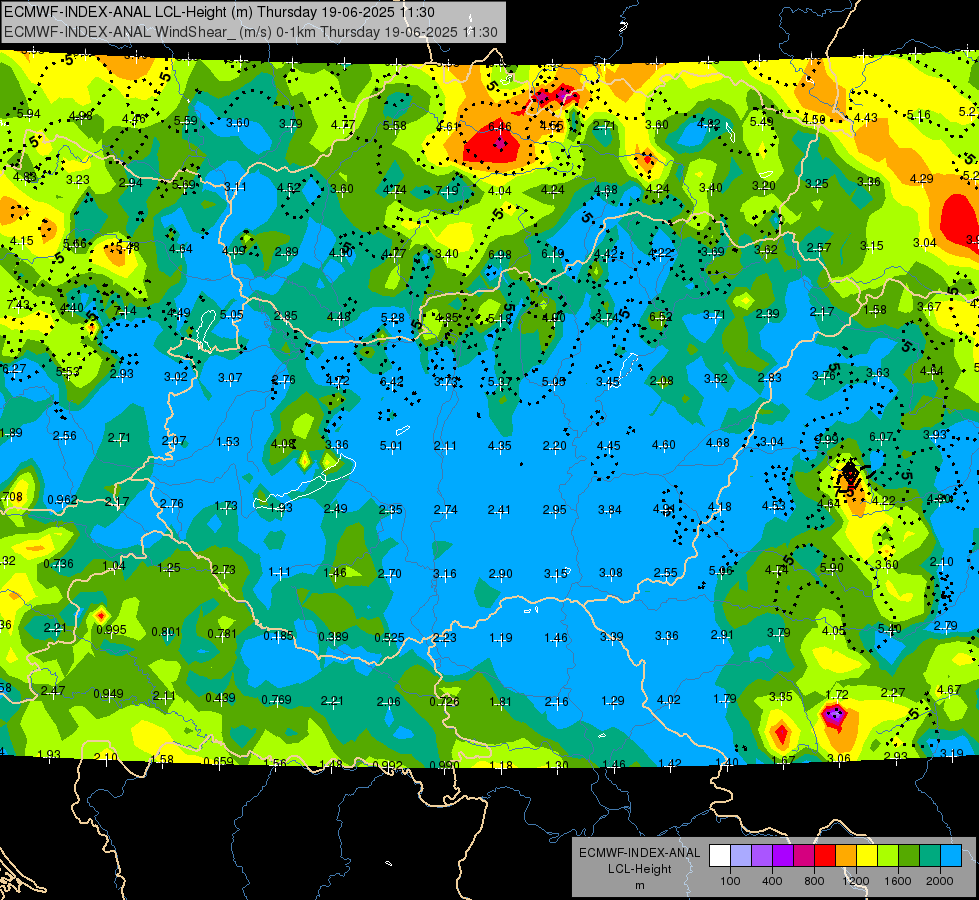This screenshot has height=900, width=979.
Task: Click the wind shear value 5.49
Action: coord(762,122)
